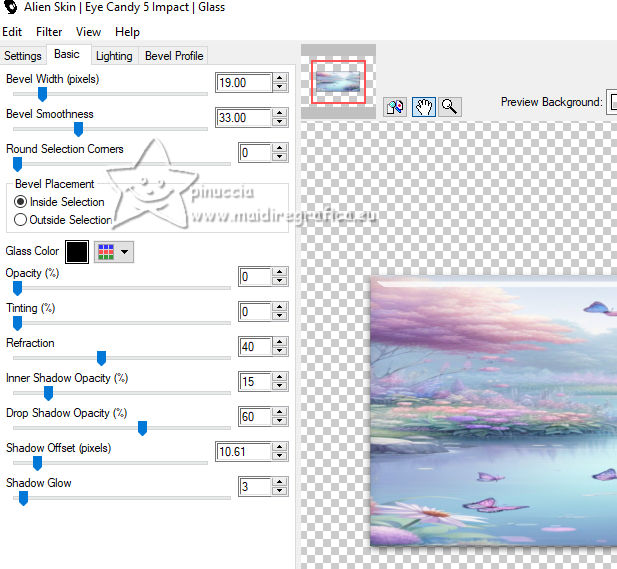Click the Bevel Width value field
This screenshot has width=617, height=569.
244,83
